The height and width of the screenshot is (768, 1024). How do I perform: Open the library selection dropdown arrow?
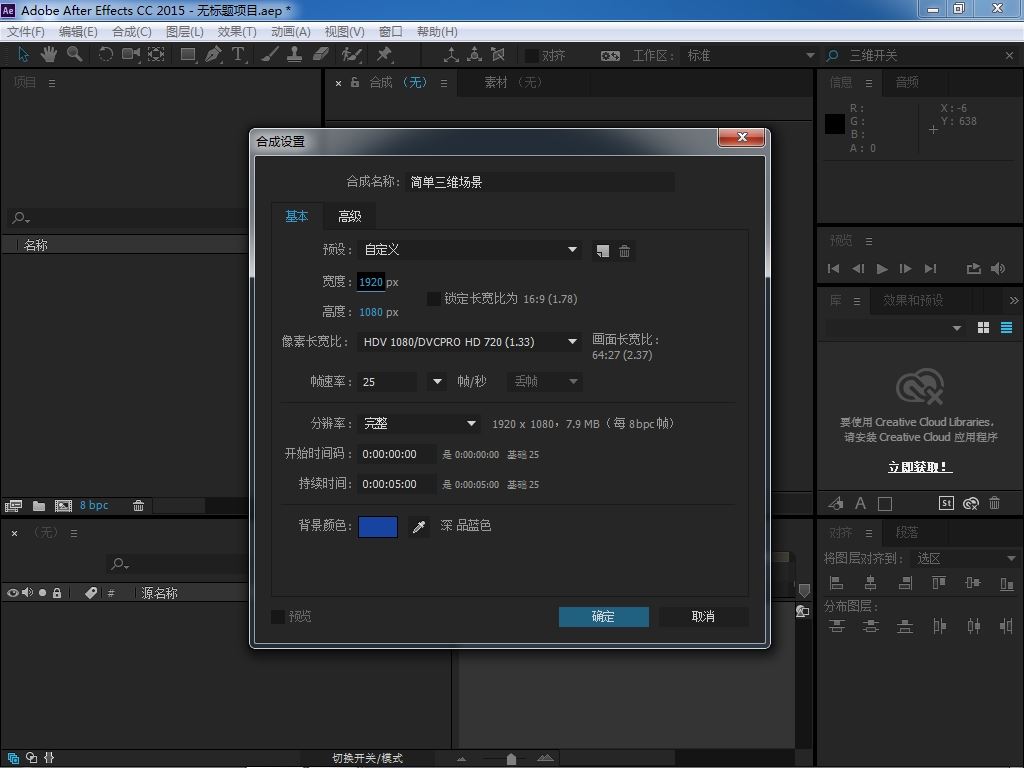957,328
